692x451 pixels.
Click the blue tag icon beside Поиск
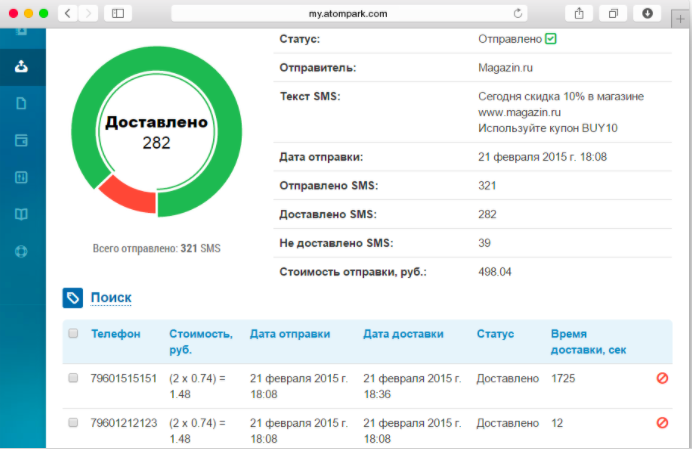72,298
